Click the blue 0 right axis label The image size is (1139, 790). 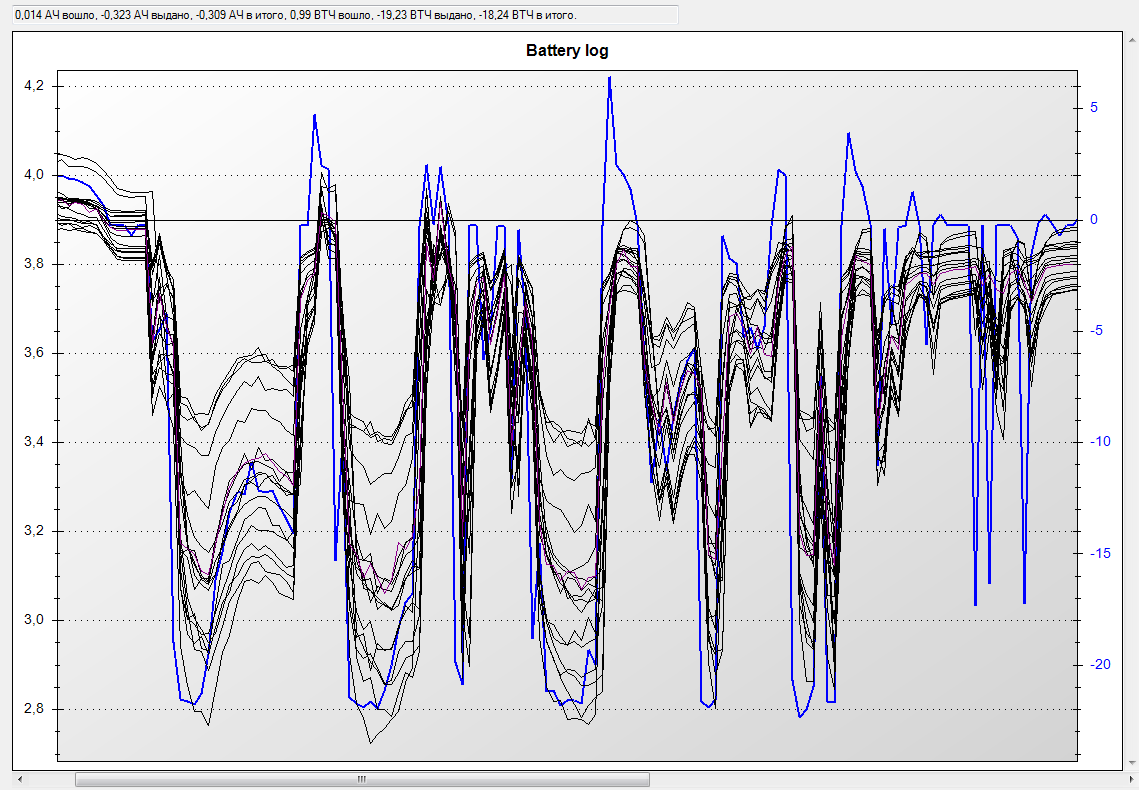[1094, 220]
